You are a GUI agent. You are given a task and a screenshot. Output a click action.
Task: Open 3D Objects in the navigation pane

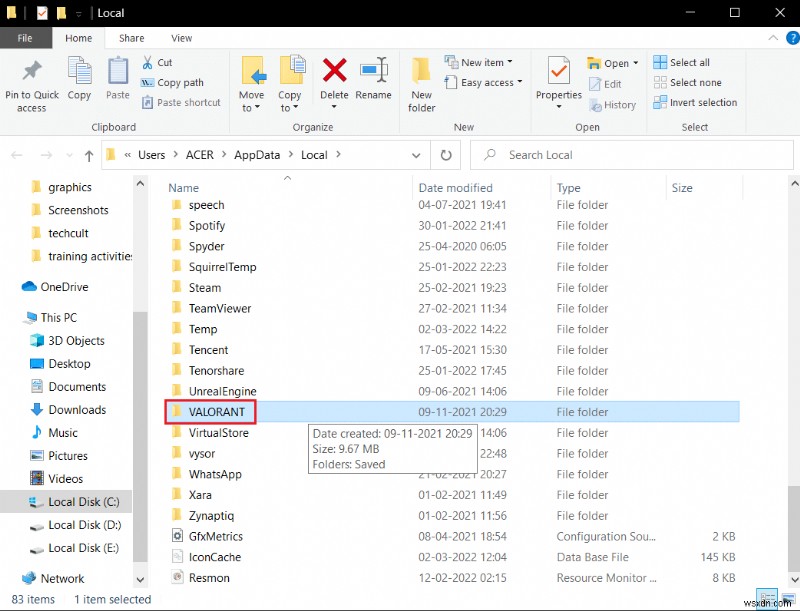tap(67, 341)
